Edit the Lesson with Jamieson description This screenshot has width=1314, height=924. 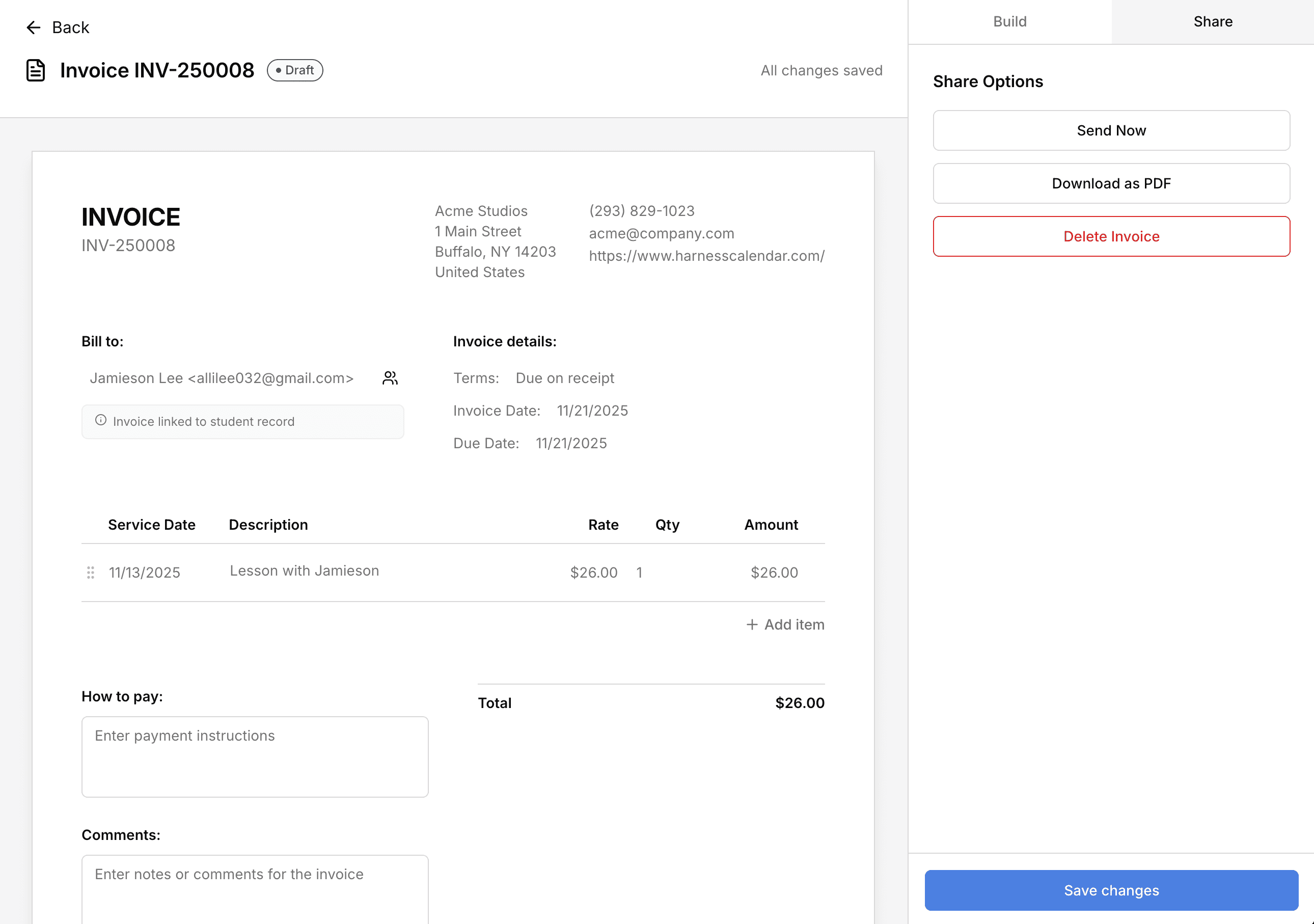[304, 570]
